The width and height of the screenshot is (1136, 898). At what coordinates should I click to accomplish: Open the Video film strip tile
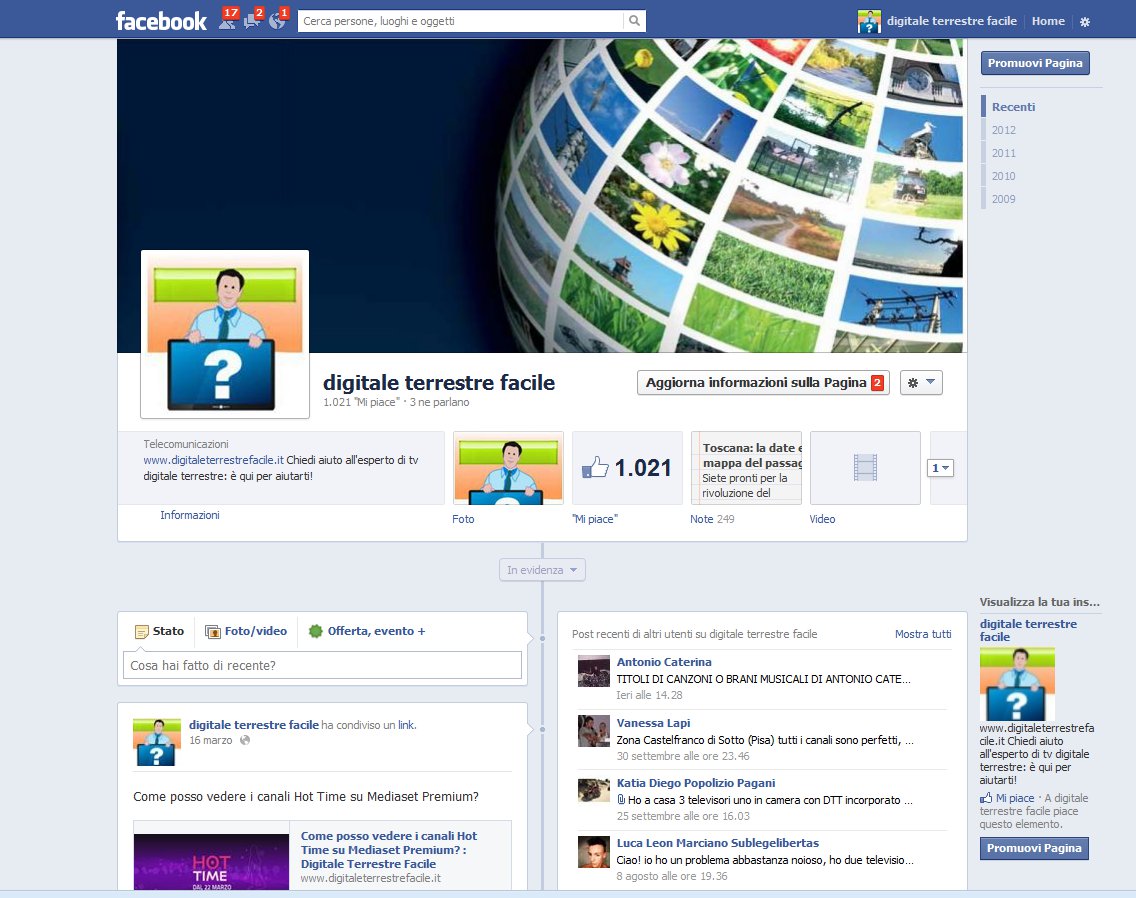pos(865,467)
